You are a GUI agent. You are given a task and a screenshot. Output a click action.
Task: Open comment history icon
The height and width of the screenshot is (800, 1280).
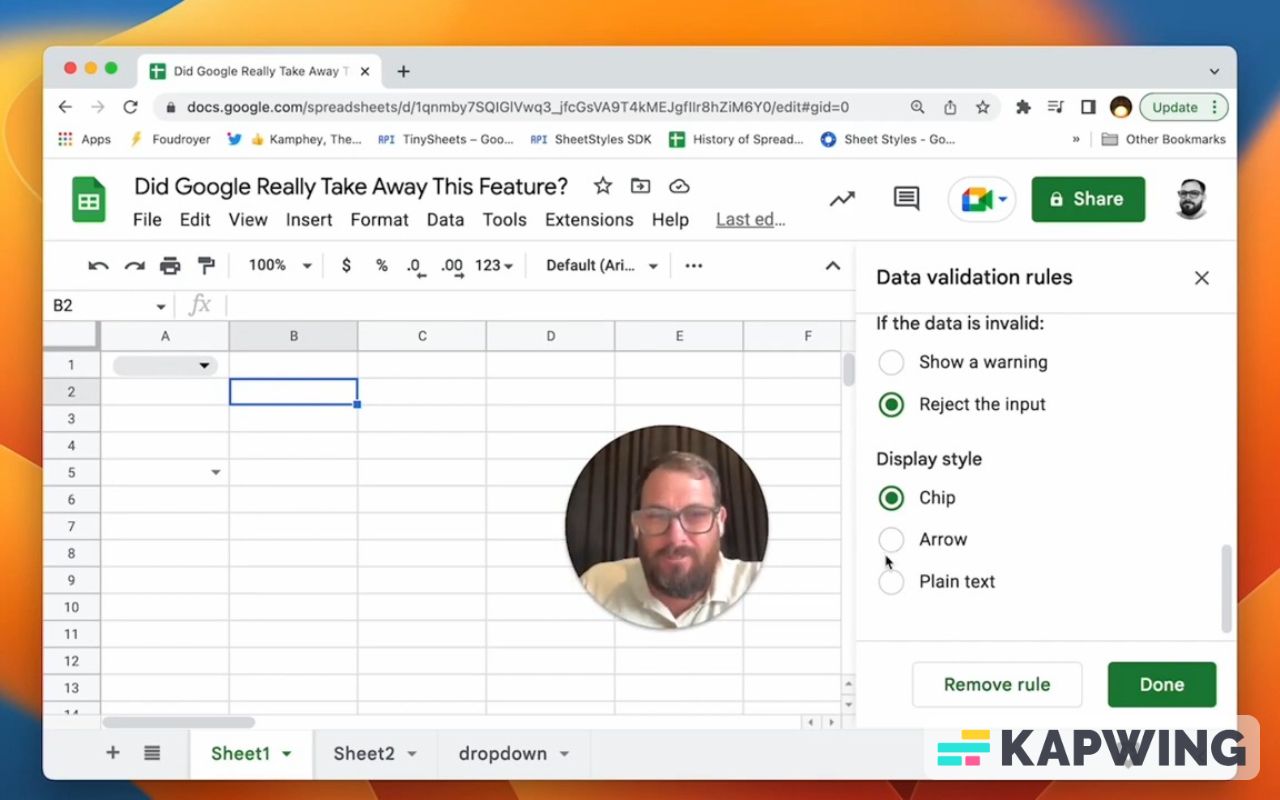(906, 198)
